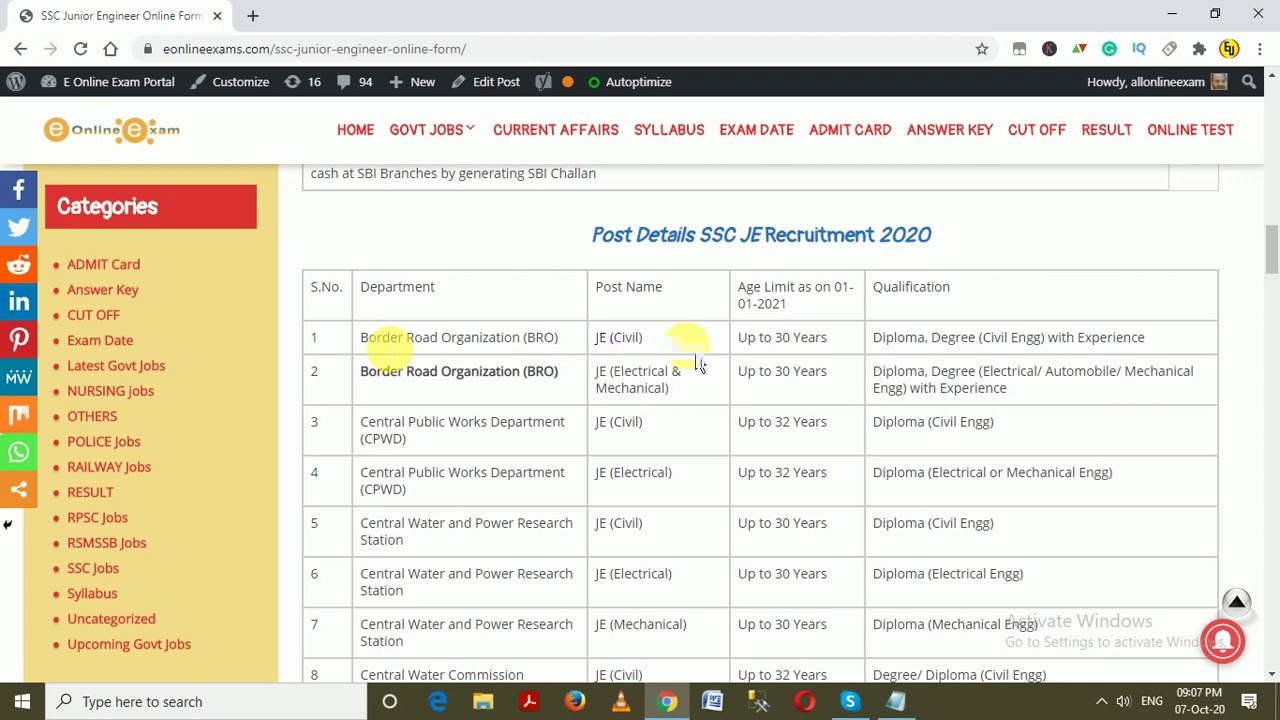Share on Reddit sidebar icon
Viewport: 1280px width, 720px height.
pos(18,264)
